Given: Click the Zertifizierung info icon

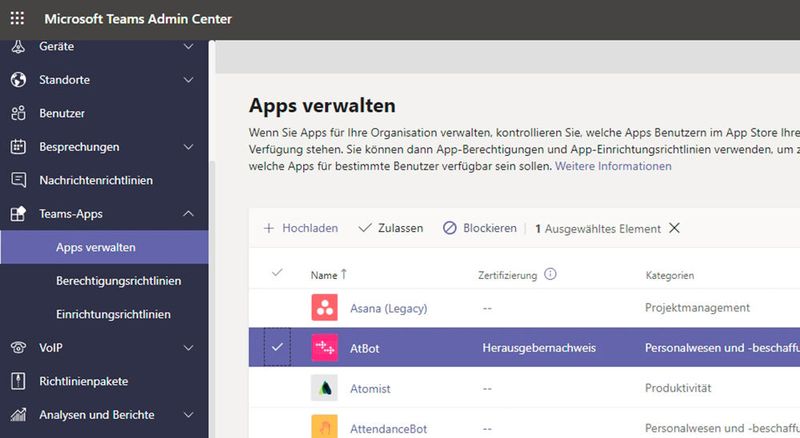Looking at the screenshot, I should [x=550, y=274].
